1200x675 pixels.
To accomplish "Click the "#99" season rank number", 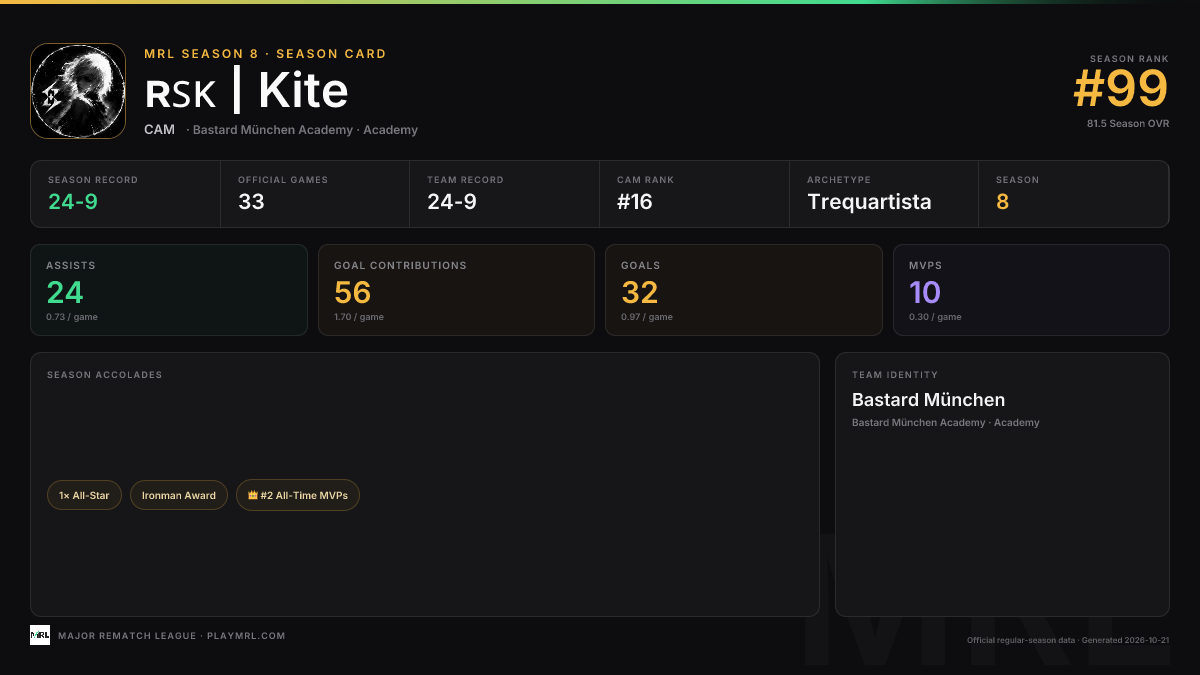I will 1121,90.
